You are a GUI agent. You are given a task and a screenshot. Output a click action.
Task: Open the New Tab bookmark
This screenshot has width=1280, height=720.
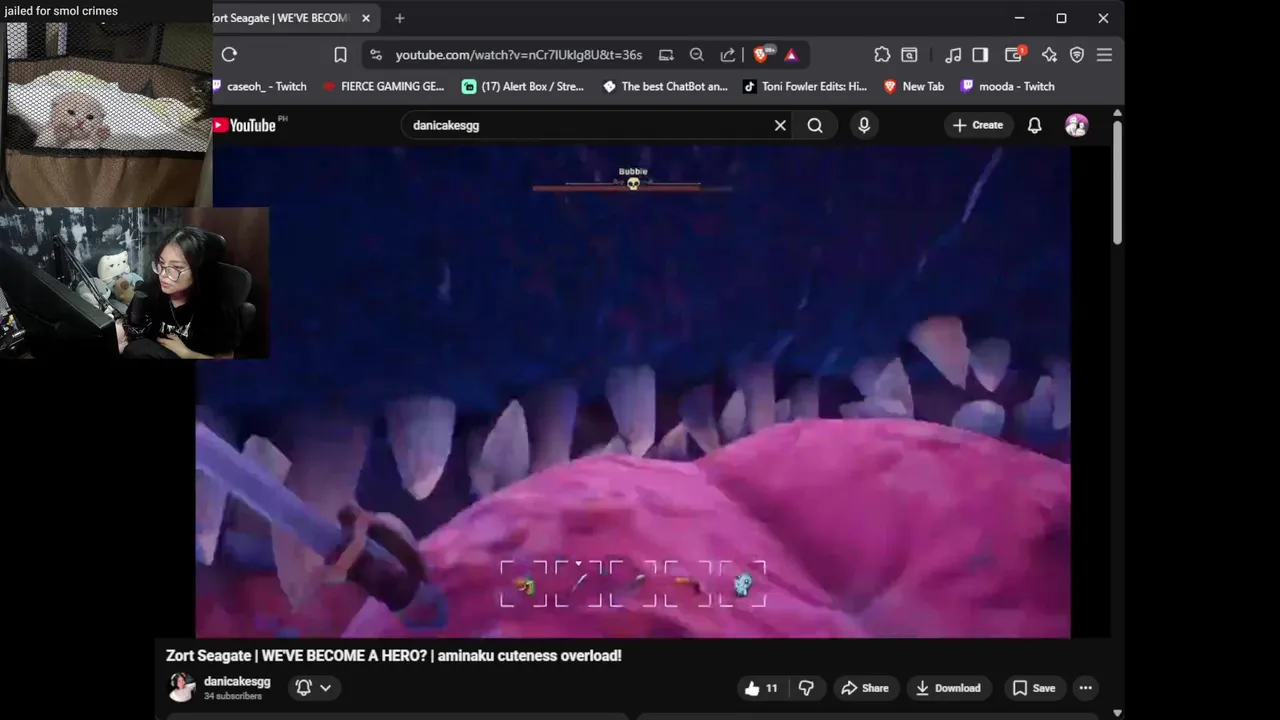pos(914,86)
